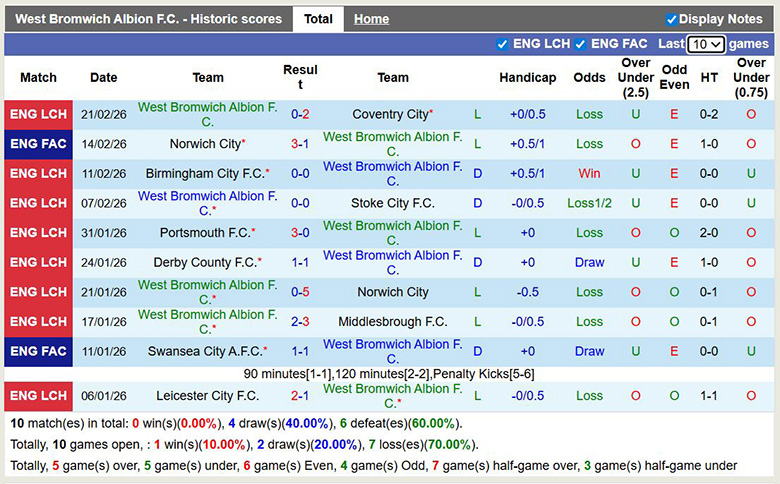Open Stoke City F.C. team link

coord(393,204)
